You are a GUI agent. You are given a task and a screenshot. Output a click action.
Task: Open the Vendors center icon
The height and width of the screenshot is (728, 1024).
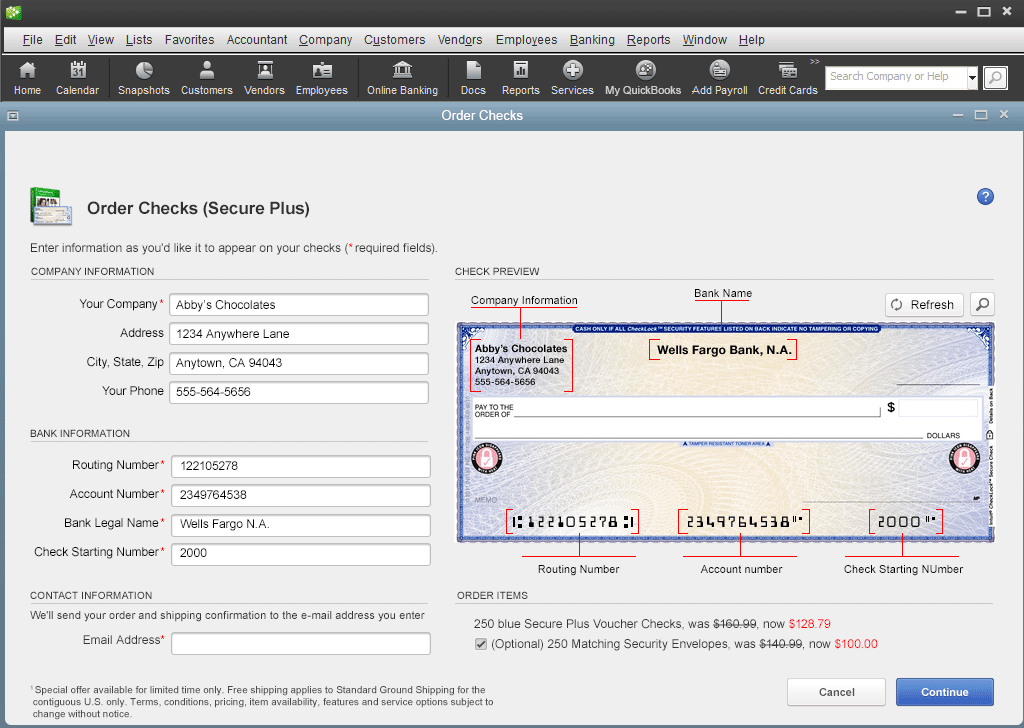(x=264, y=78)
